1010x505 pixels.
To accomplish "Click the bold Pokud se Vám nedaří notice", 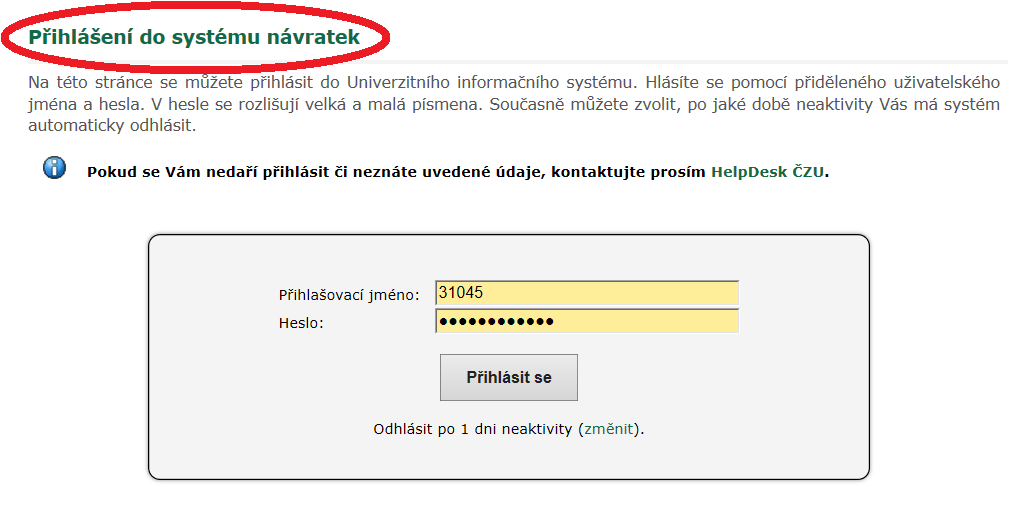I will (457, 173).
